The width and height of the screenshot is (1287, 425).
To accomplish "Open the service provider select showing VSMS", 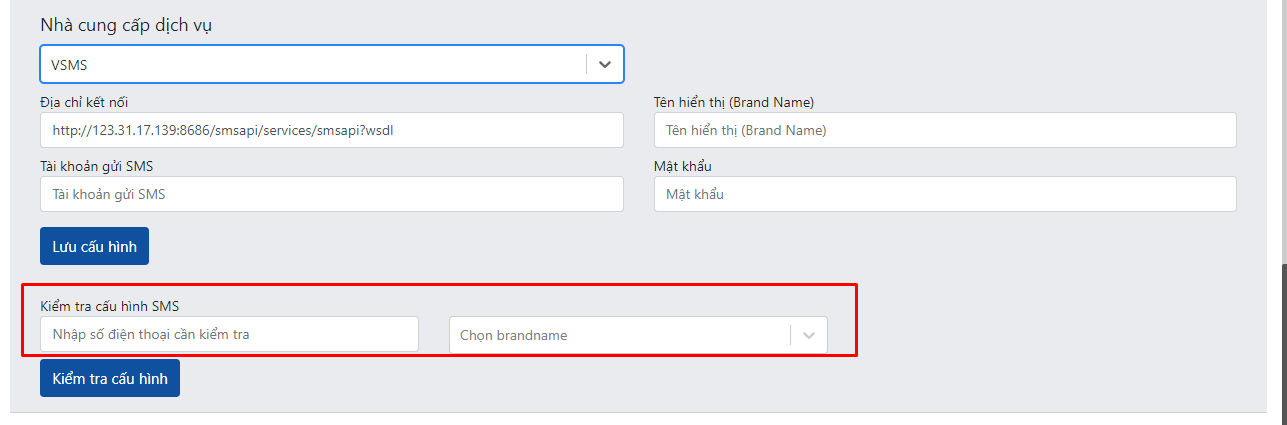I will [332, 64].
